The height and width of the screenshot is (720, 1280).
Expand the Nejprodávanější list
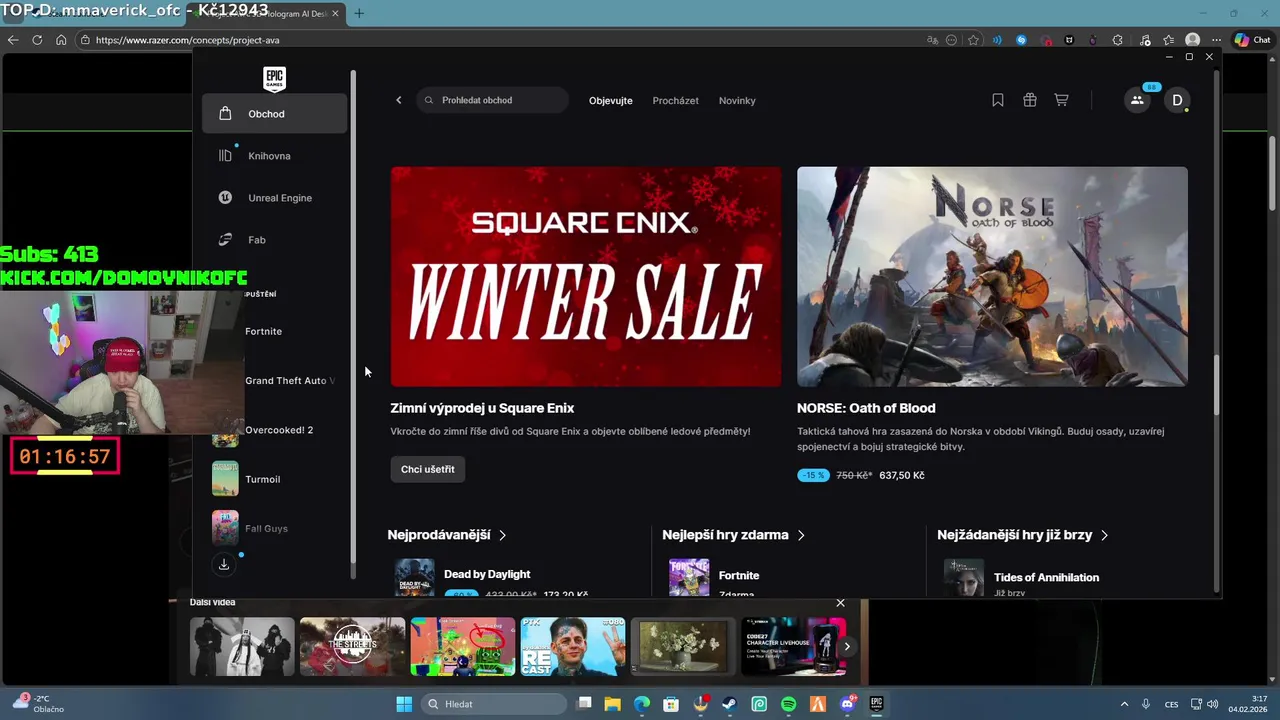447,535
